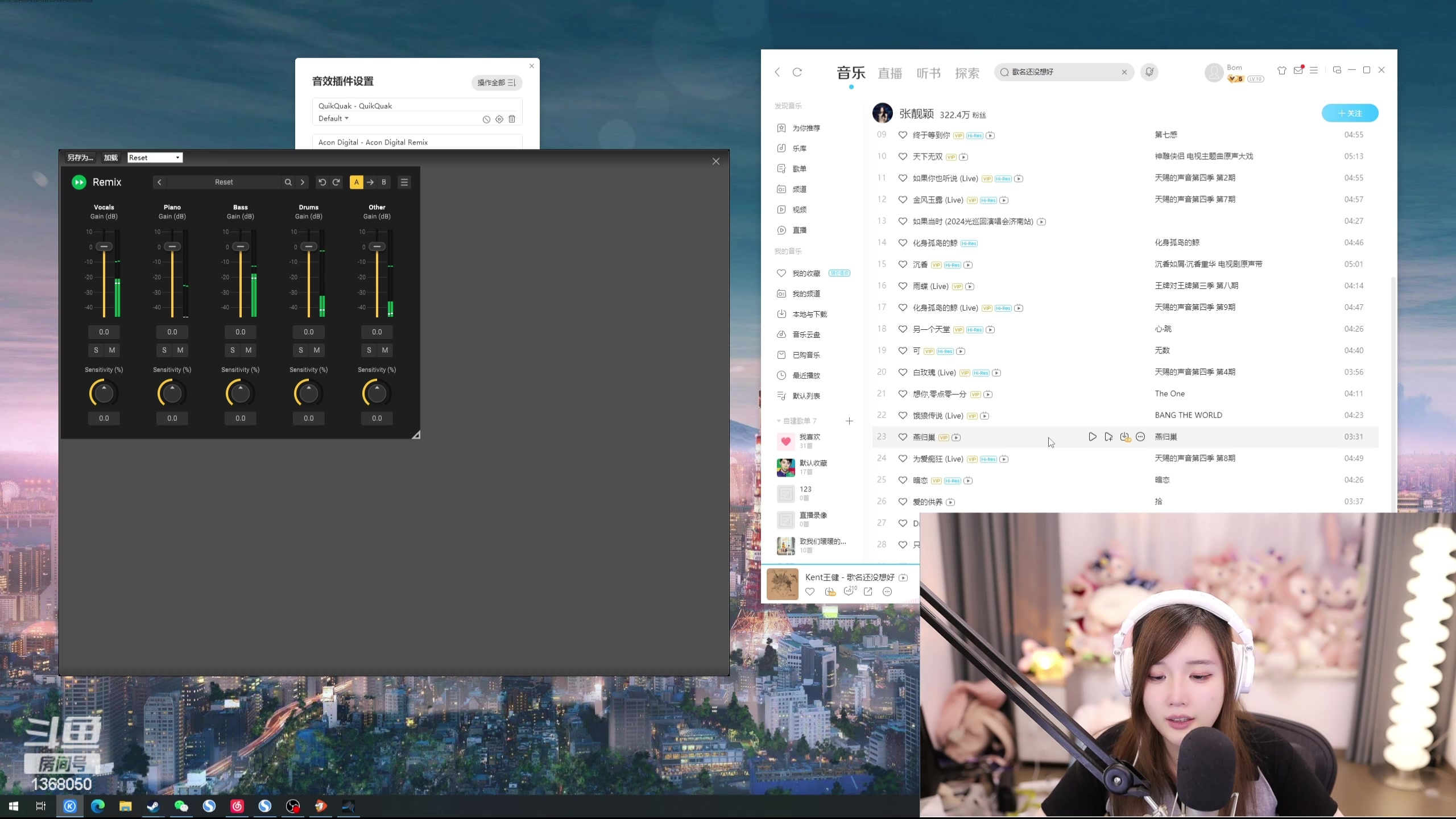
Task: Solo the Piano channel
Action: [x=164, y=350]
